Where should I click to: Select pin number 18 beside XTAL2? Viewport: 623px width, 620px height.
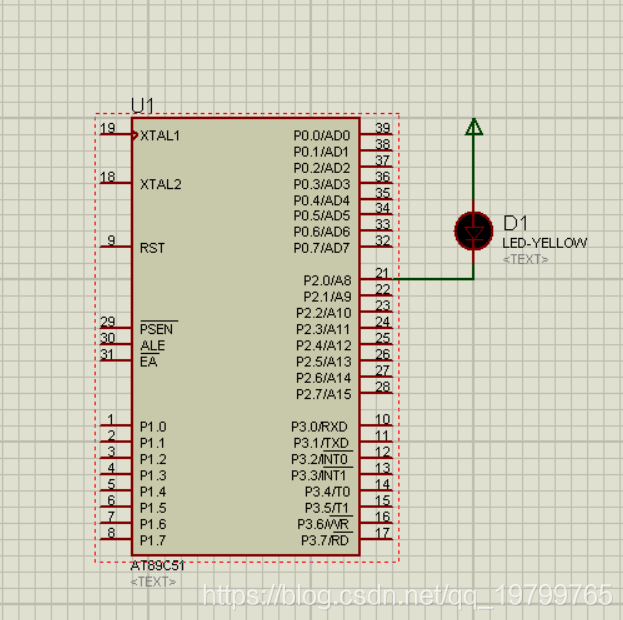[108, 177]
